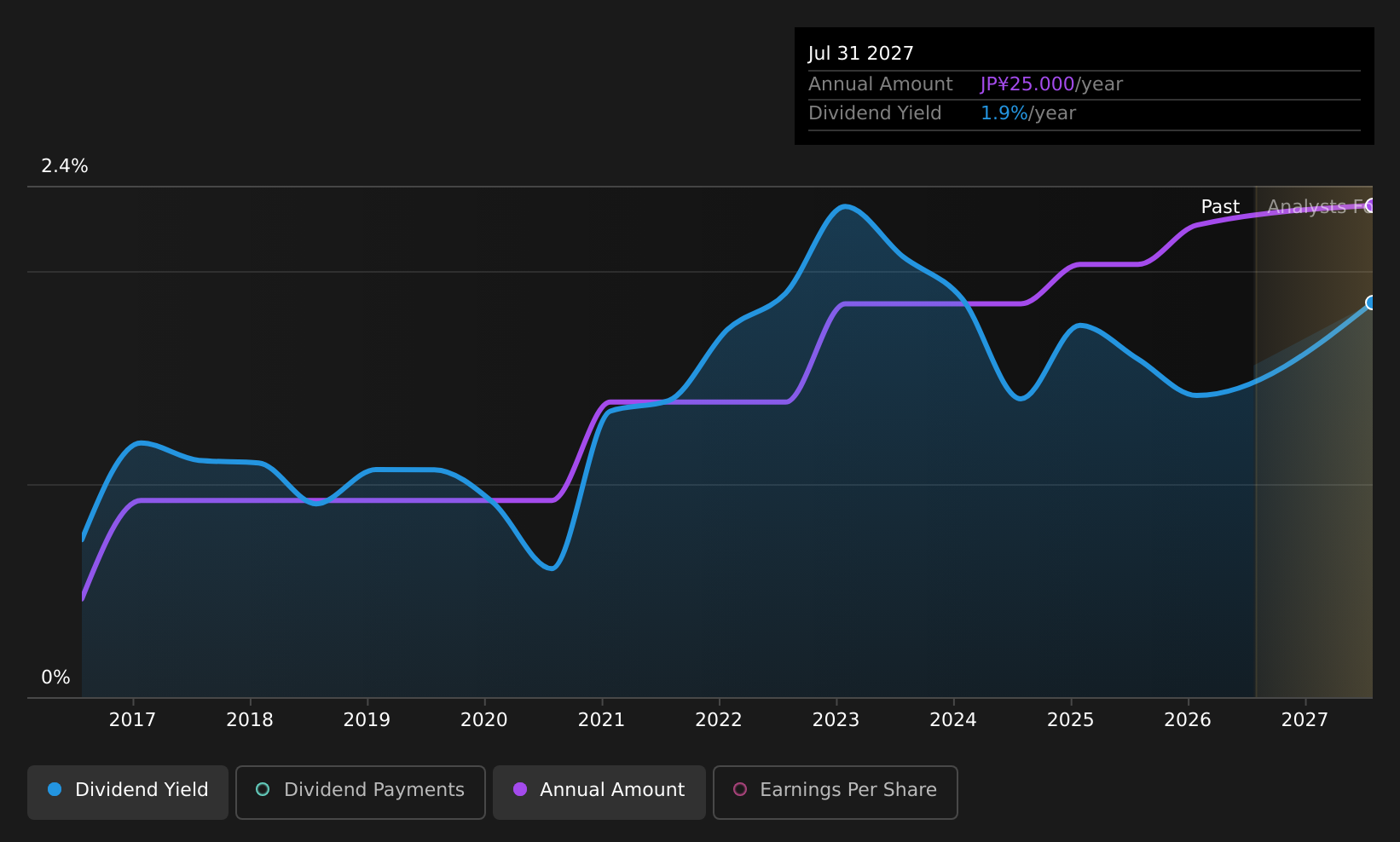The height and width of the screenshot is (842, 1400).
Task: Click the JP¥25.000/year tooltip value
Action: pos(1051,84)
